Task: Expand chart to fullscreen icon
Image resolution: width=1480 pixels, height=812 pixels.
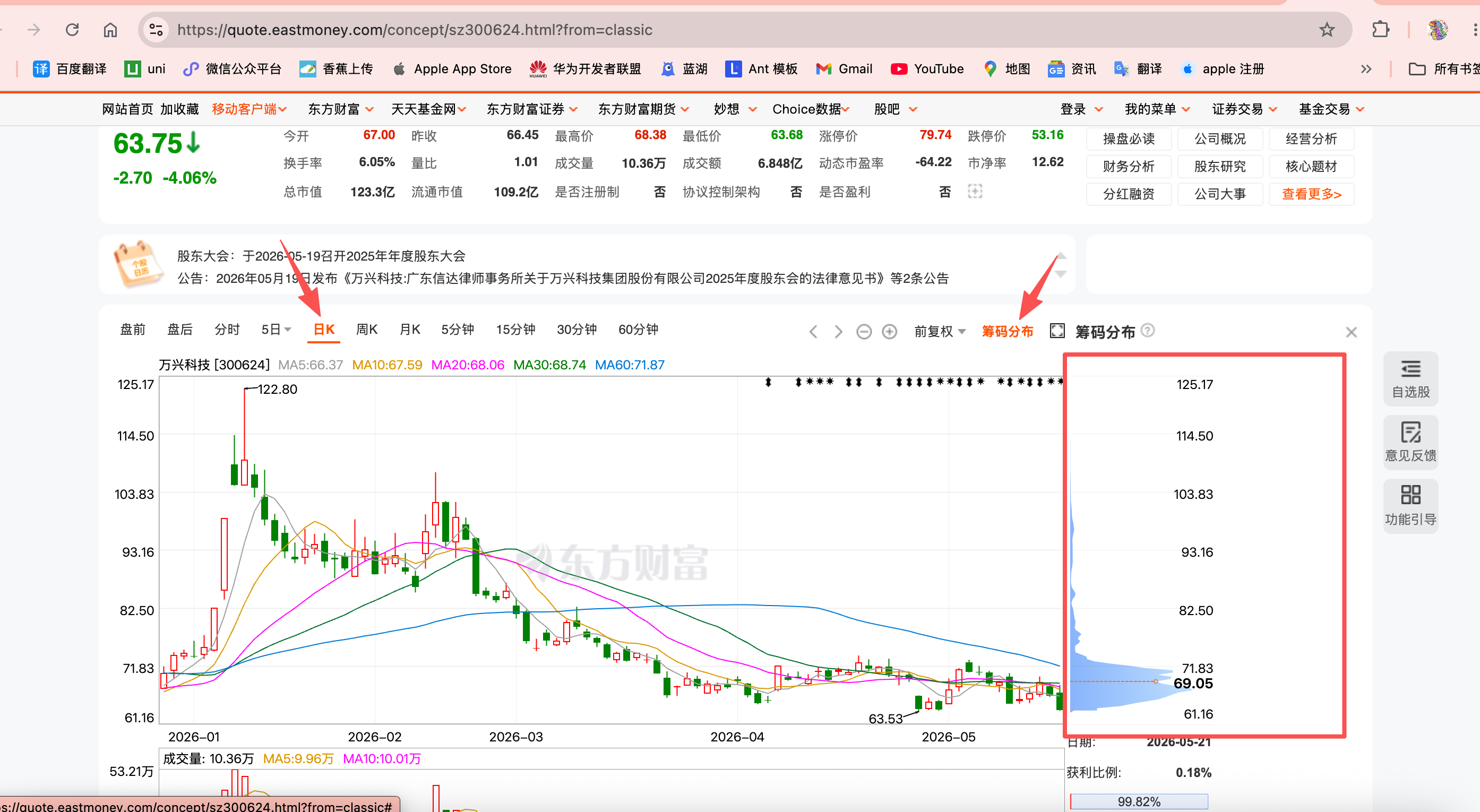Action: (1057, 331)
